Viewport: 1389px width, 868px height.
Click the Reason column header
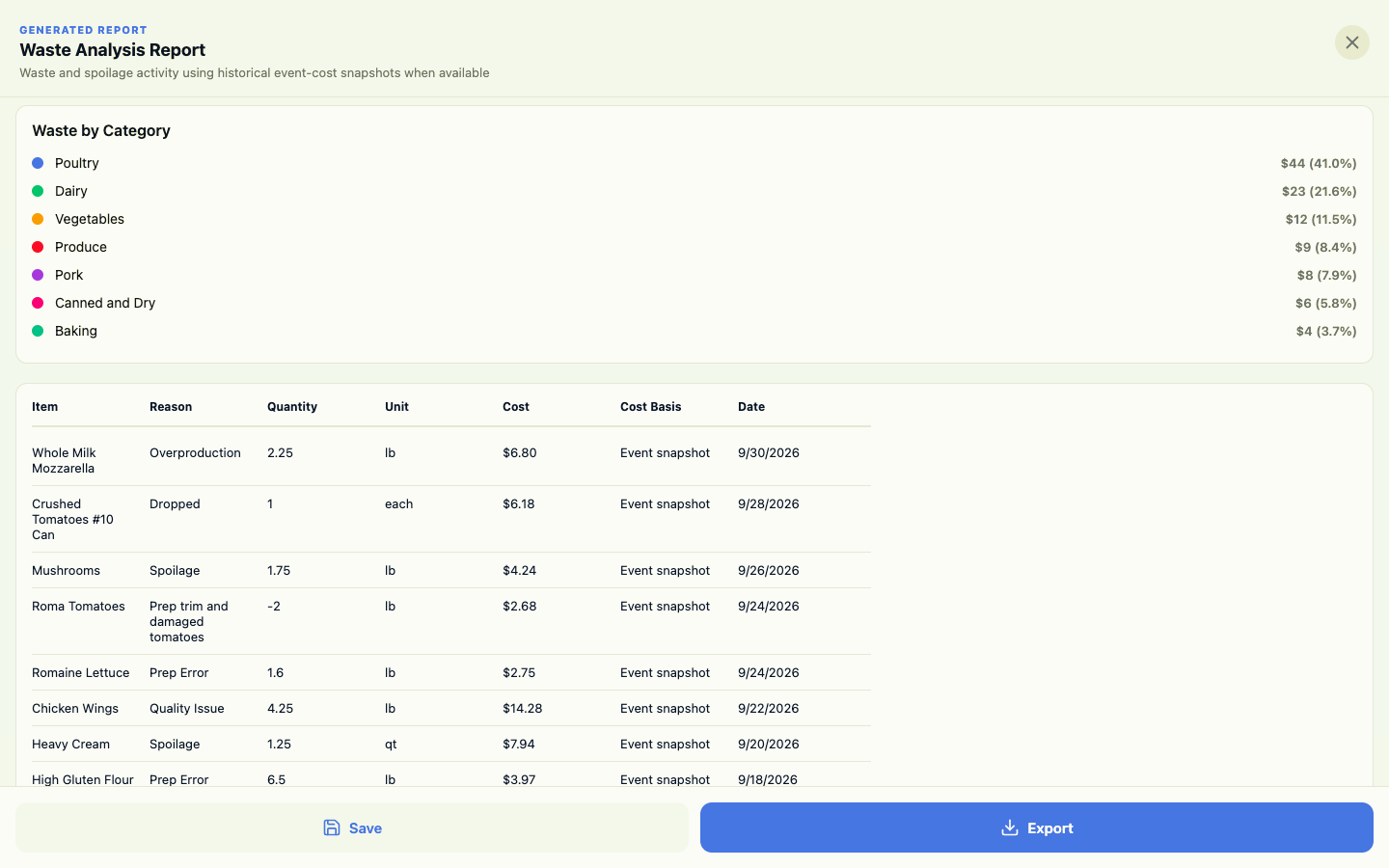pos(171,407)
